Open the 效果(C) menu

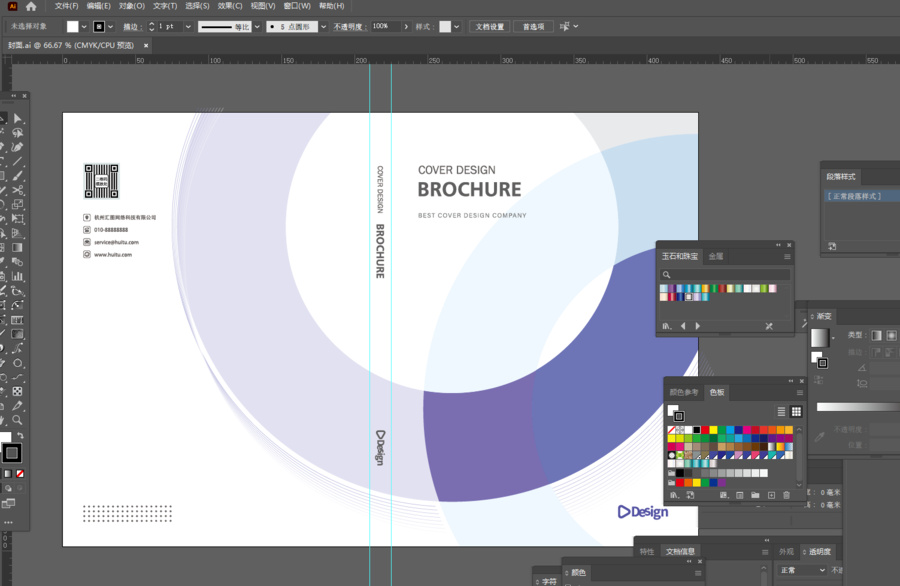tap(230, 6)
